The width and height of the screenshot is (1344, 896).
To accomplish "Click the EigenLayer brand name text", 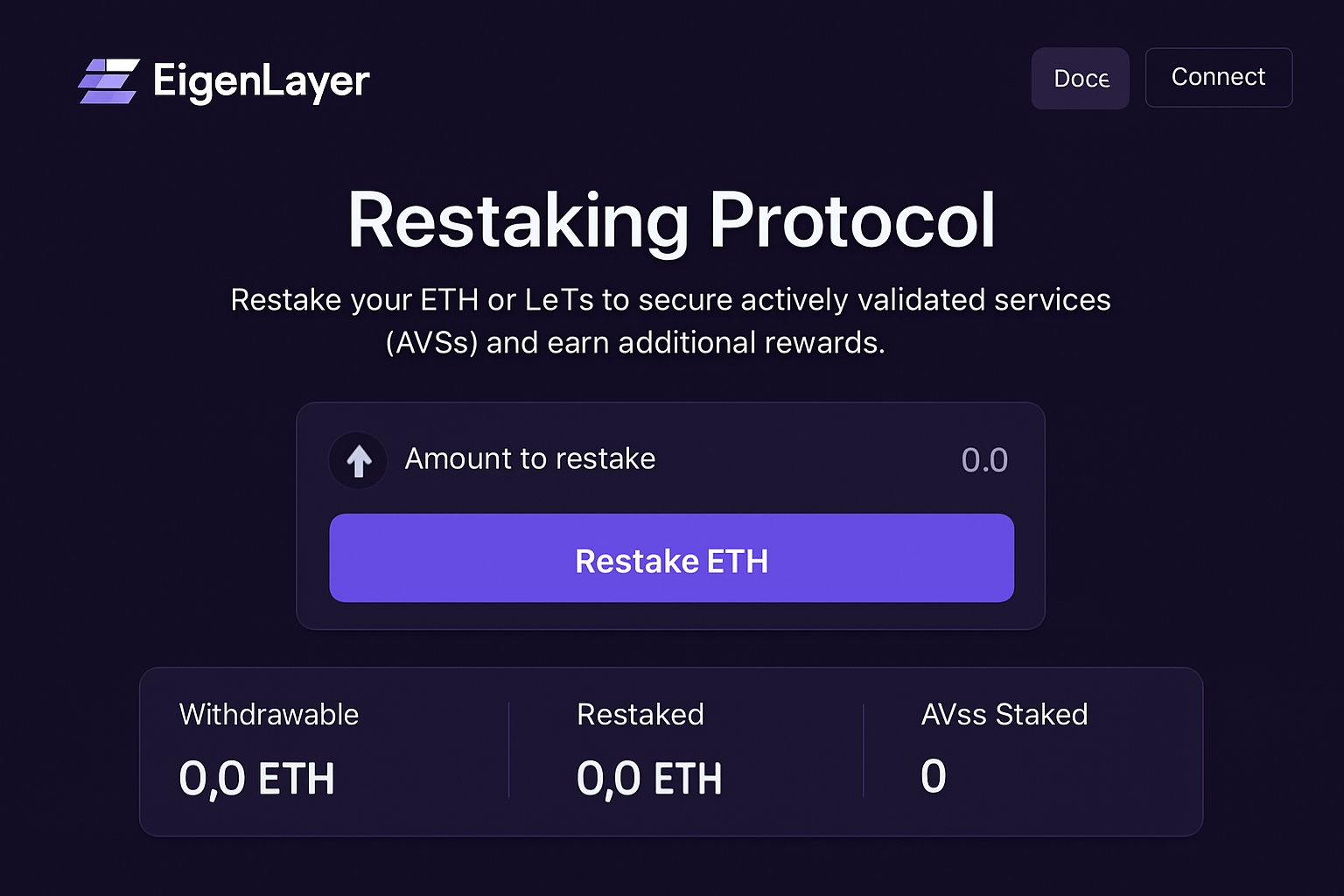I will [260, 80].
